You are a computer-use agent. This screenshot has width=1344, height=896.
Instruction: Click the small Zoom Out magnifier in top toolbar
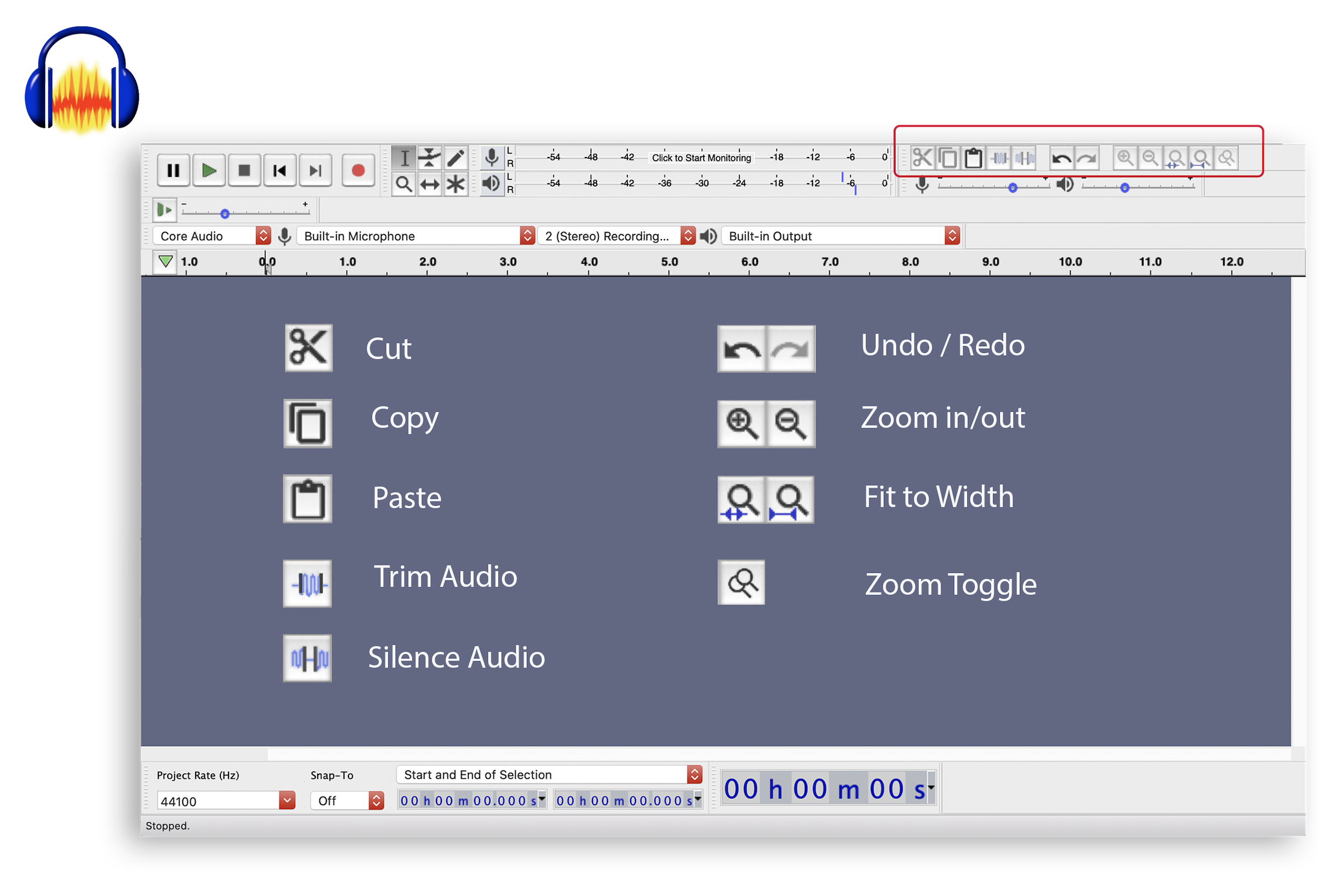tap(1150, 157)
